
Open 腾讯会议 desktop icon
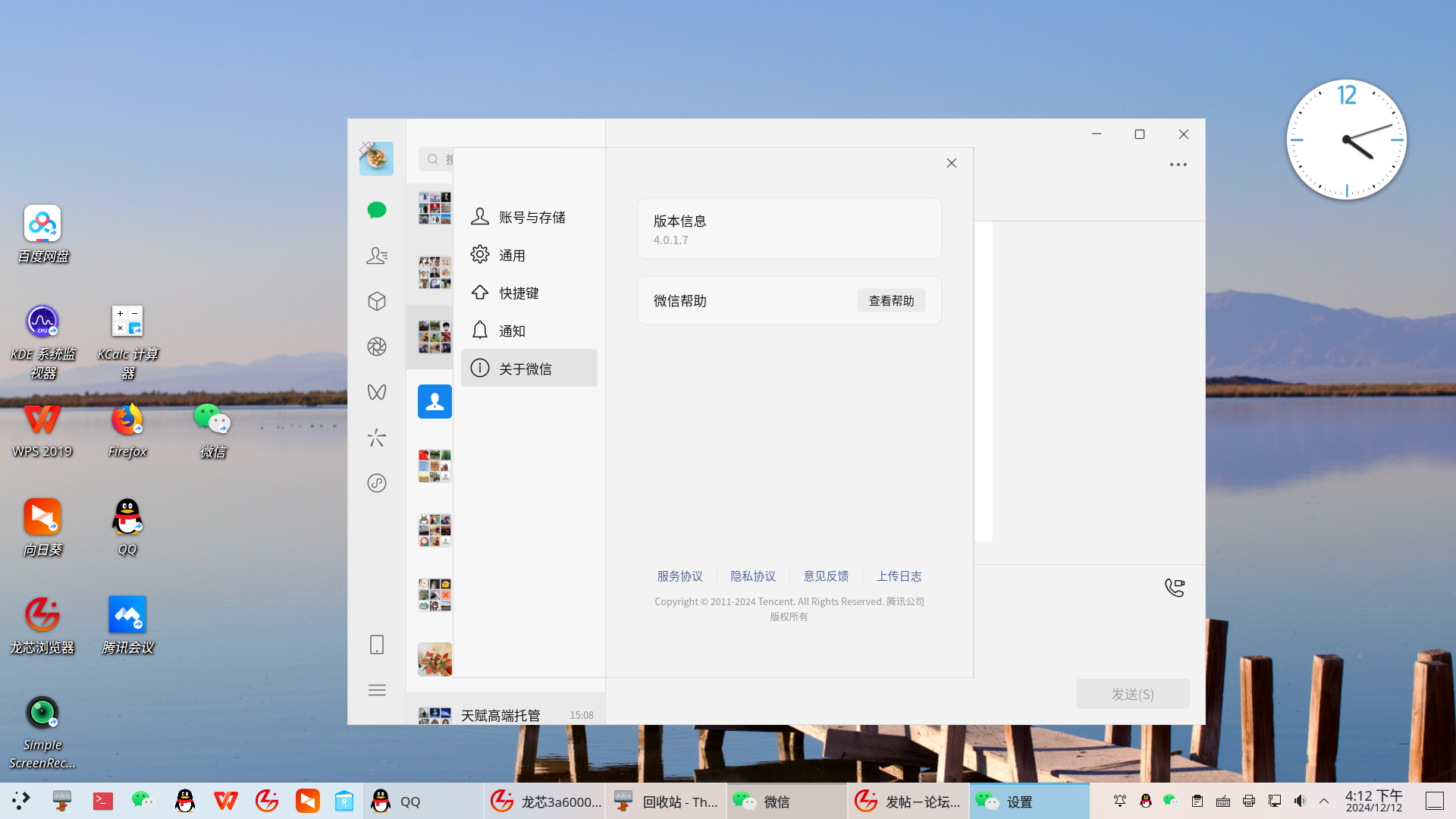(x=127, y=626)
